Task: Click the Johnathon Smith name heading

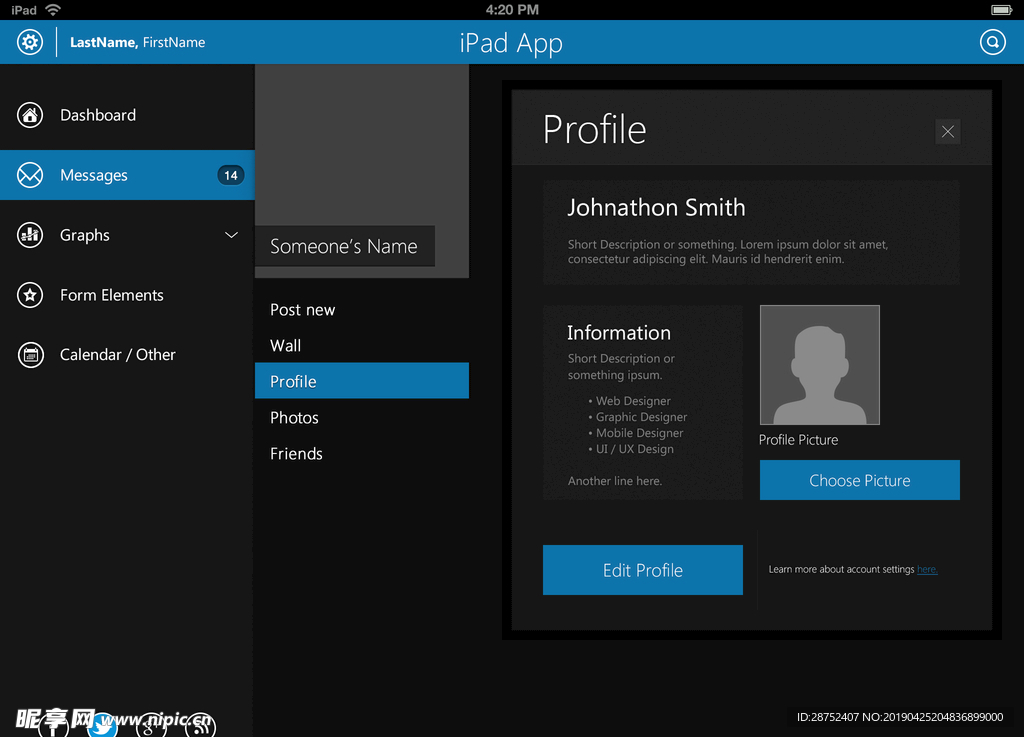Action: click(x=656, y=208)
